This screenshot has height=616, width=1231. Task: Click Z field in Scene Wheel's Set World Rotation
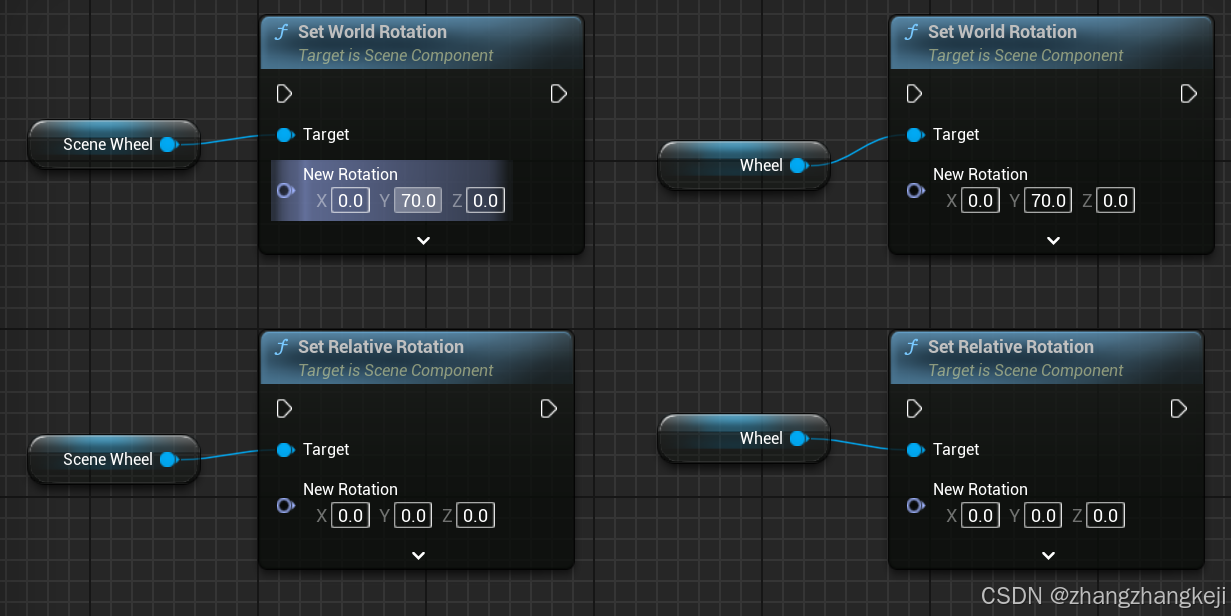[x=486, y=201]
